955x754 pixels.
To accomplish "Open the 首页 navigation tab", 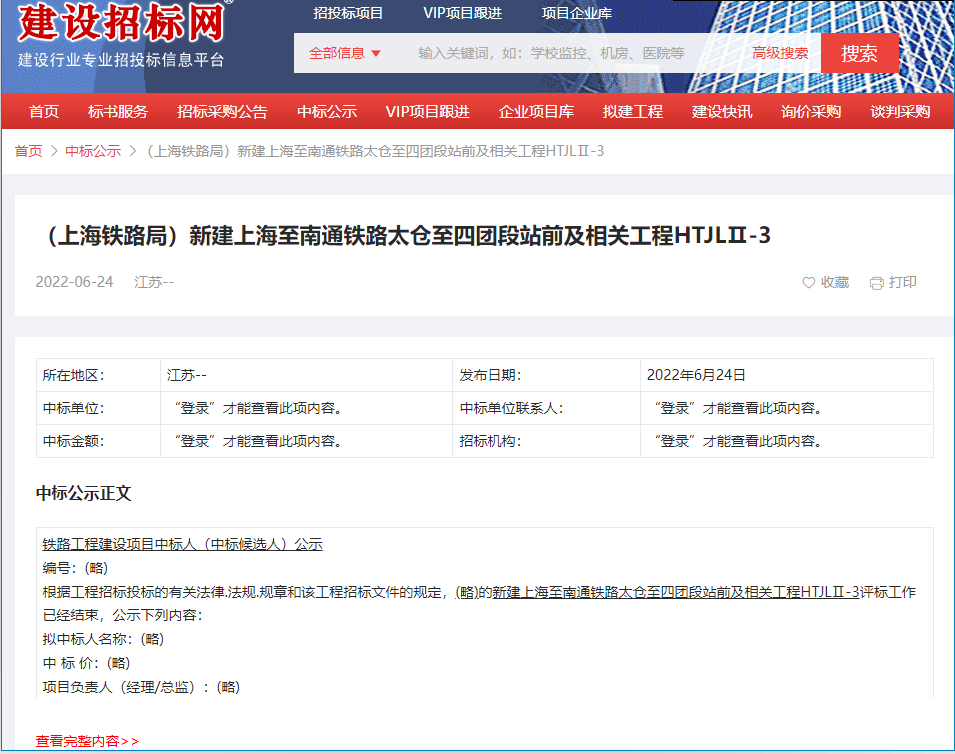I will [44, 111].
